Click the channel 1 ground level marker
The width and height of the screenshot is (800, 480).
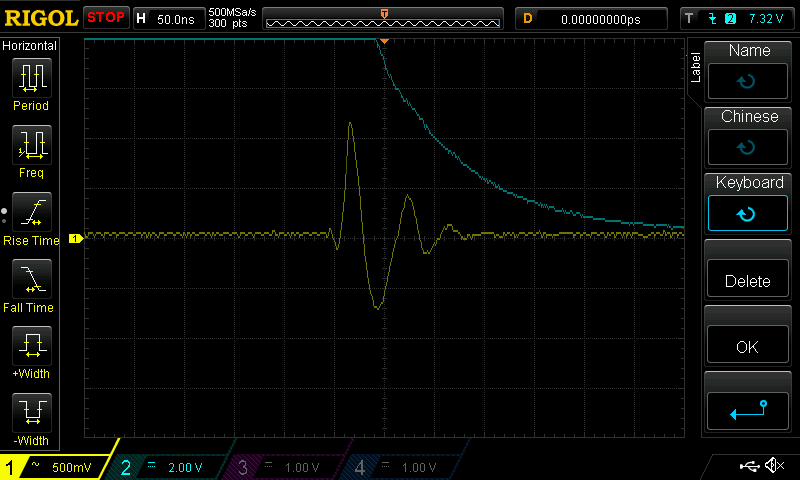[x=76, y=238]
